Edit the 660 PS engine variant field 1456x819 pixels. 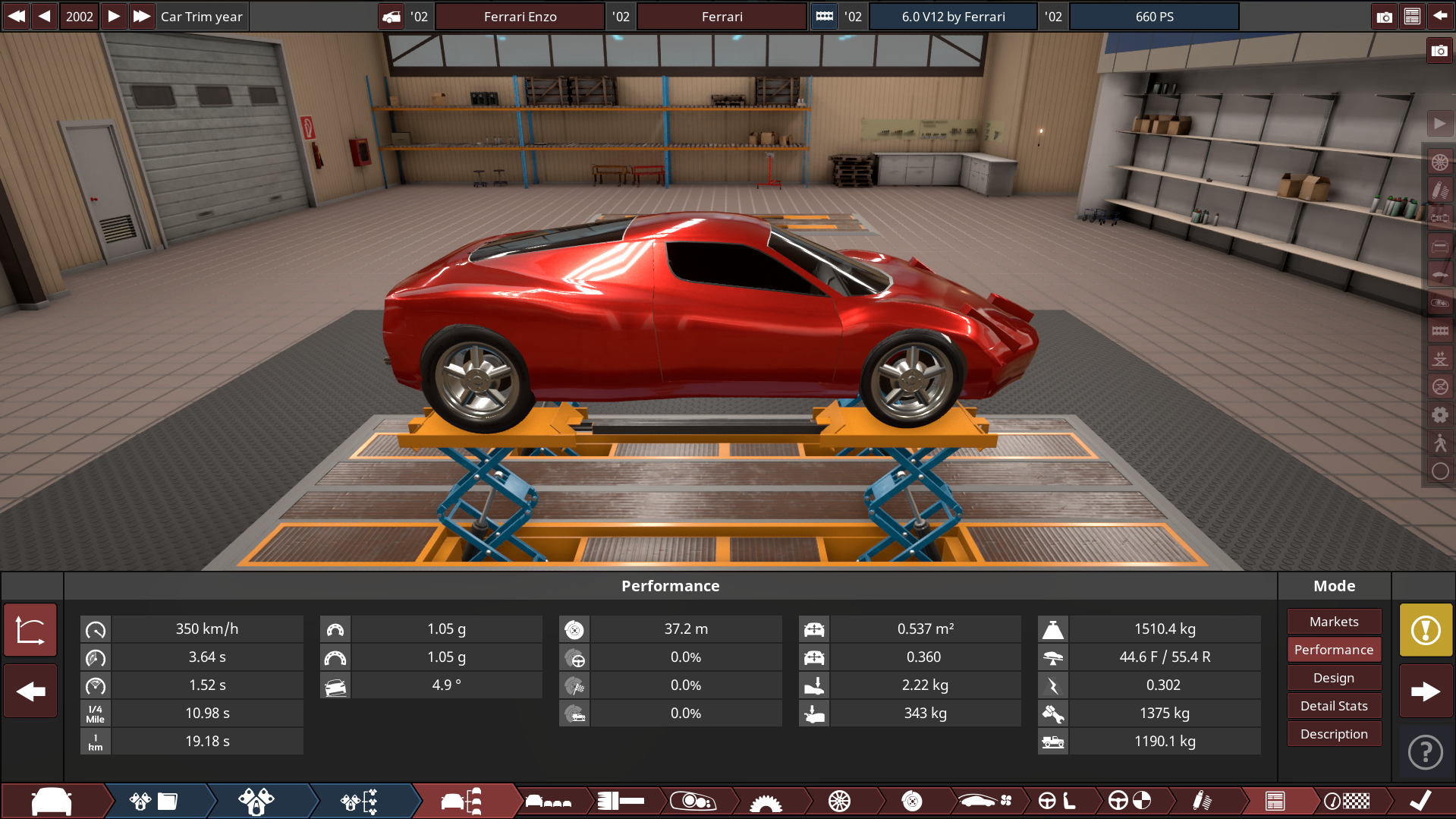[1155, 16]
